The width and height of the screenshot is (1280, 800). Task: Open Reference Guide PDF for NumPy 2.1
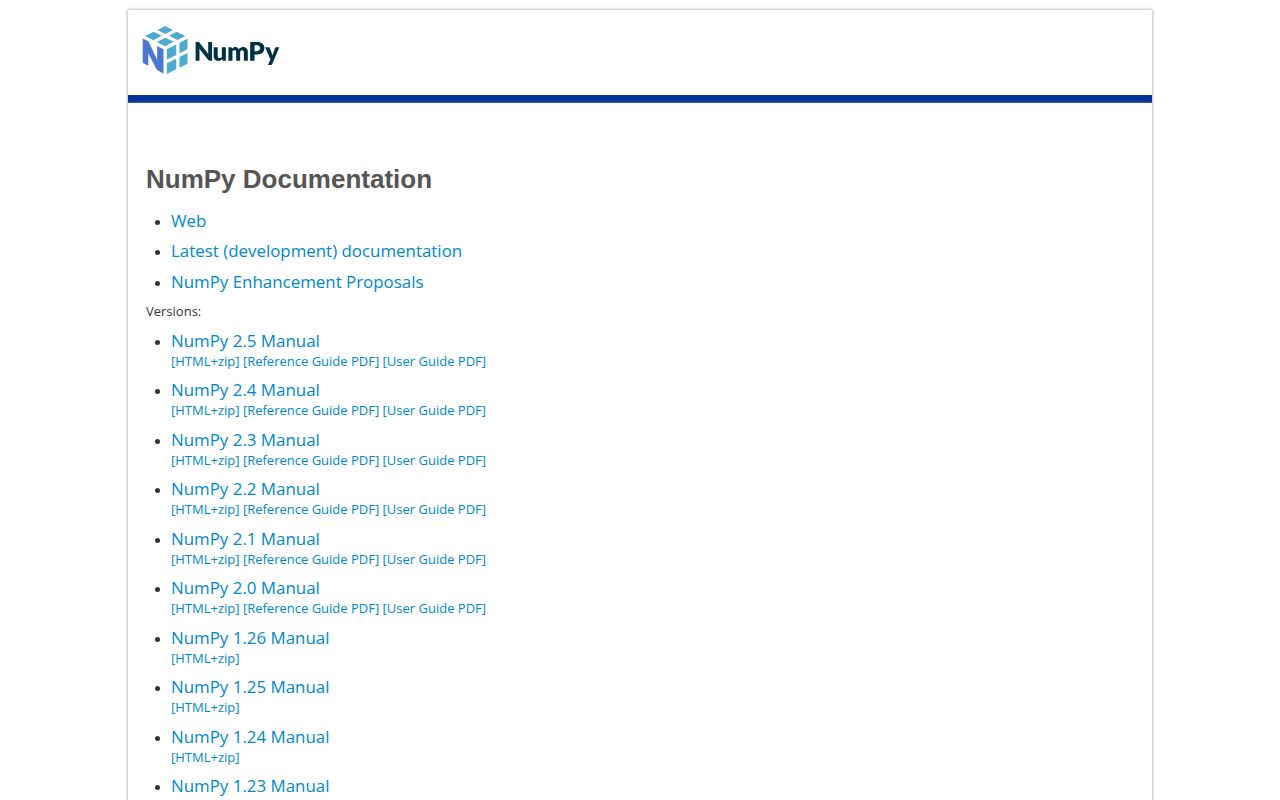(311, 559)
